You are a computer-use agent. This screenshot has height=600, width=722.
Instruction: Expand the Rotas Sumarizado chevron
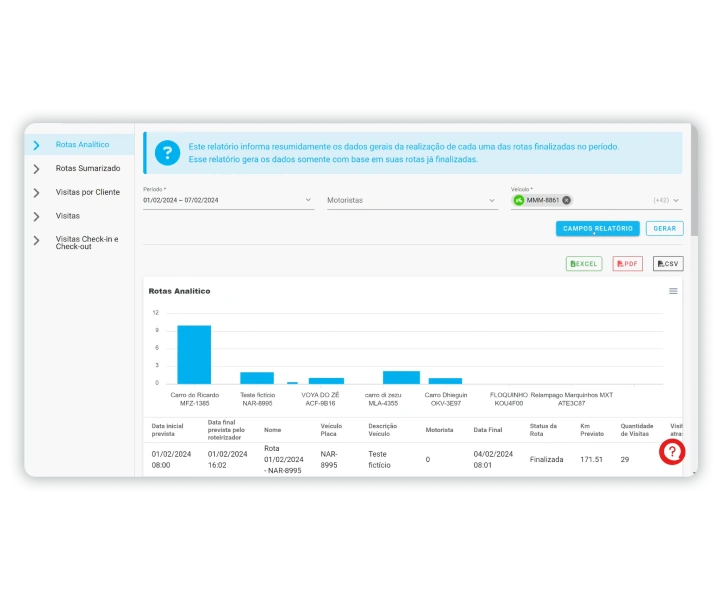pyautogui.click(x=36, y=169)
